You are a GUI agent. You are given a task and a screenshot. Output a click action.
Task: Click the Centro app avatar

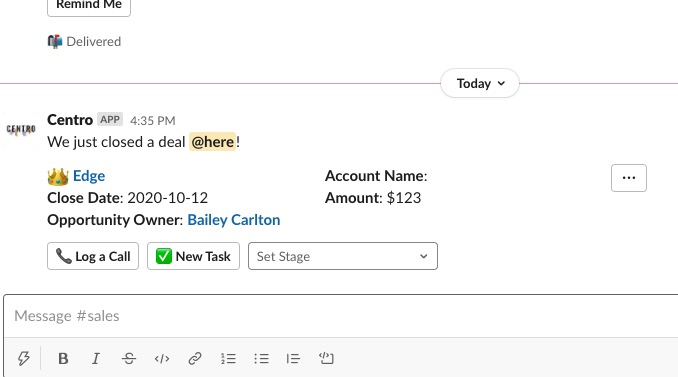[x=21, y=129]
